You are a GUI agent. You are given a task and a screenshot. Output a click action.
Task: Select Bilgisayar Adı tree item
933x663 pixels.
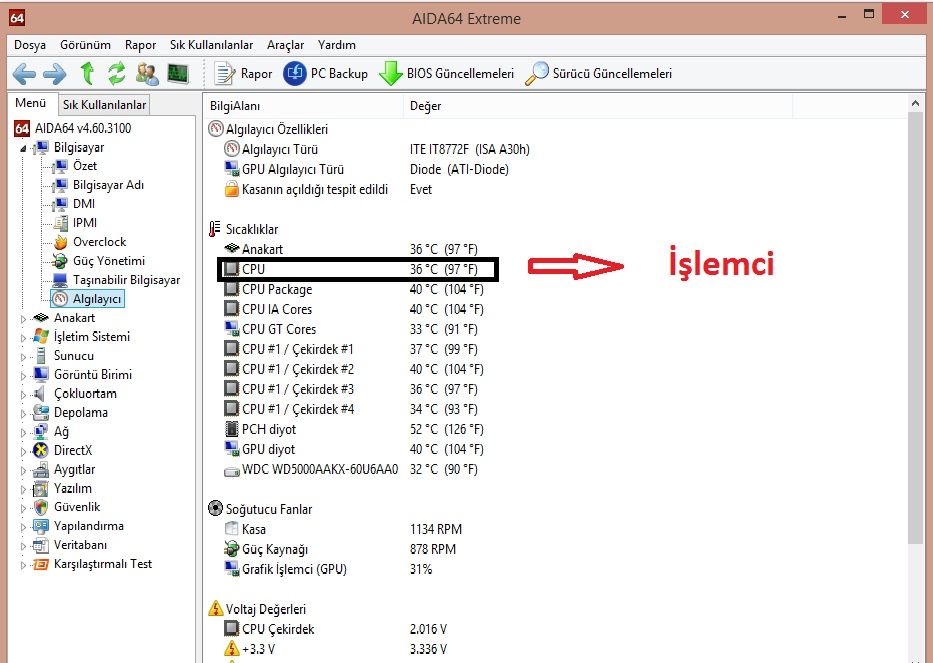[x=98, y=185]
